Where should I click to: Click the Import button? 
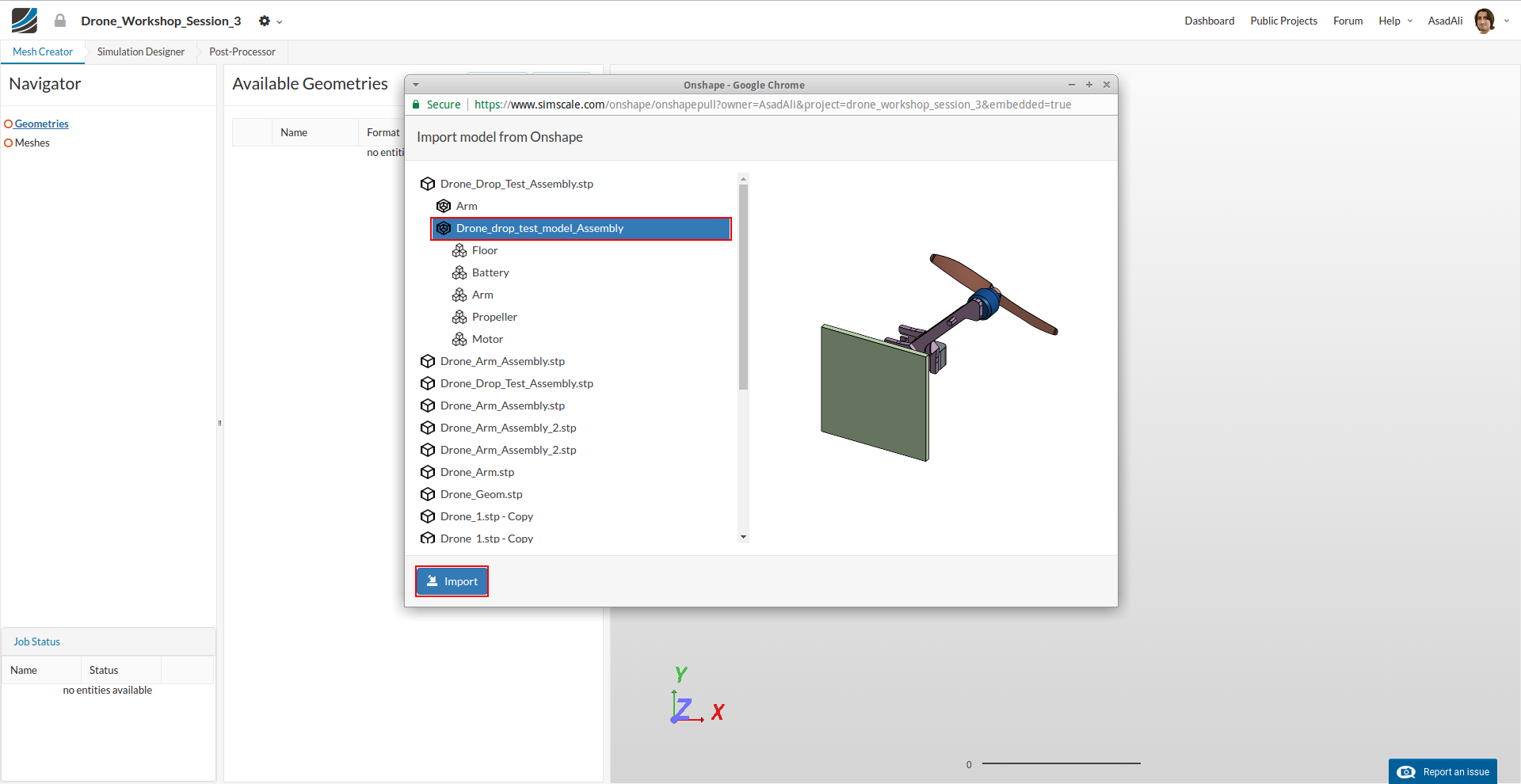point(452,581)
